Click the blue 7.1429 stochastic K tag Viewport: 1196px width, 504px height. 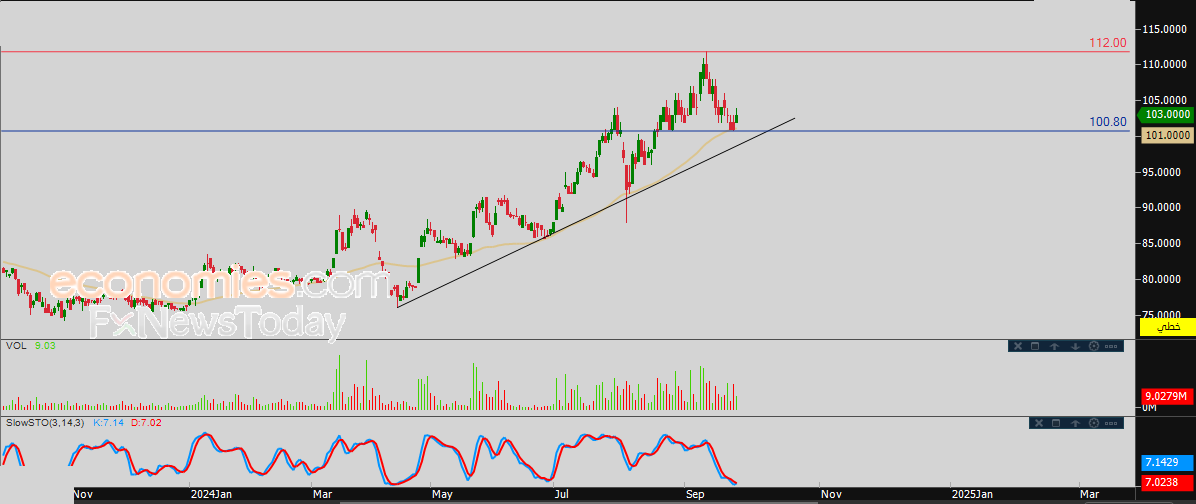coord(1165,463)
